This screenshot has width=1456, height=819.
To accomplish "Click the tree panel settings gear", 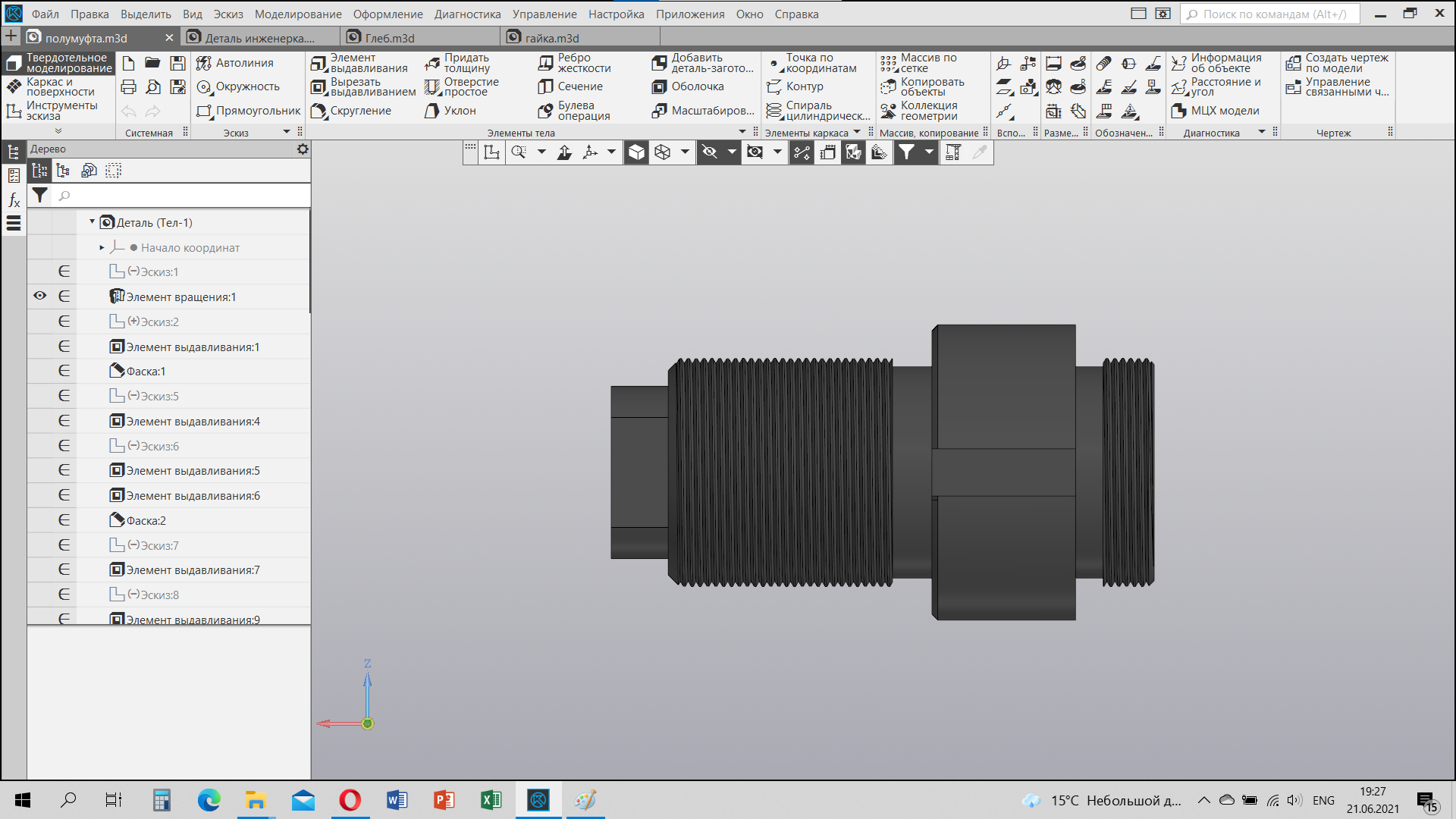I will tap(303, 149).
